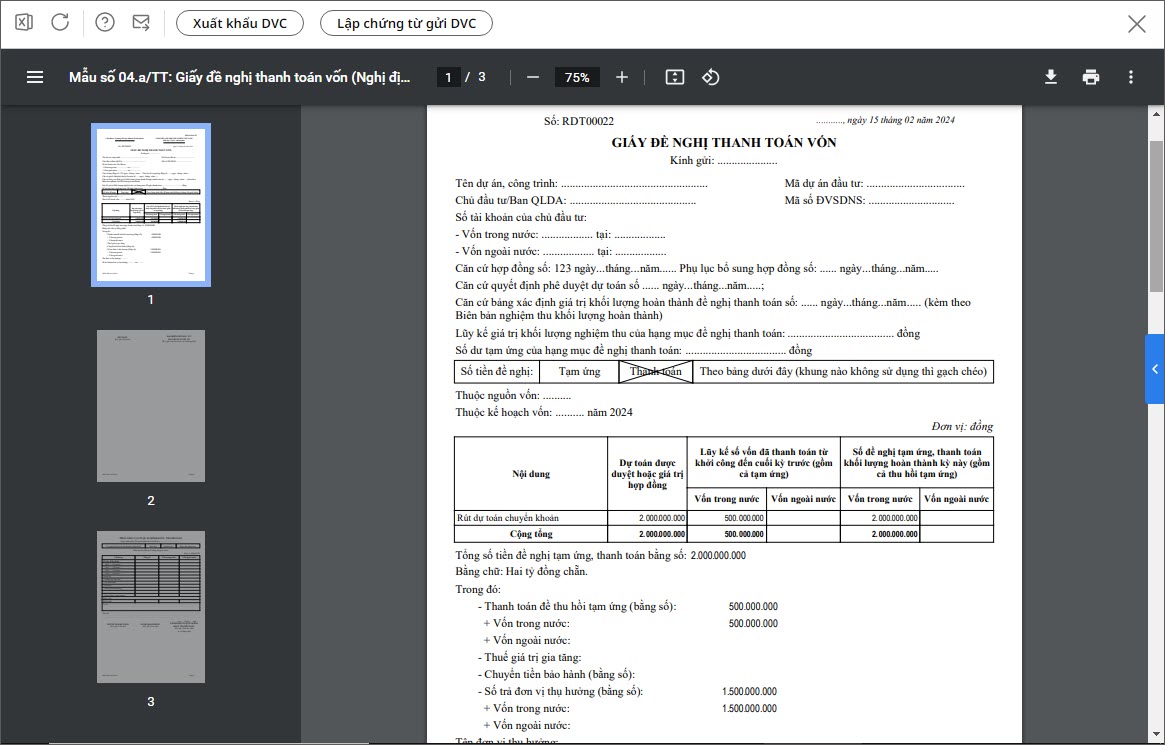Download the PDF document
Viewport: 1165px width, 745px height.
click(x=1051, y=77)
